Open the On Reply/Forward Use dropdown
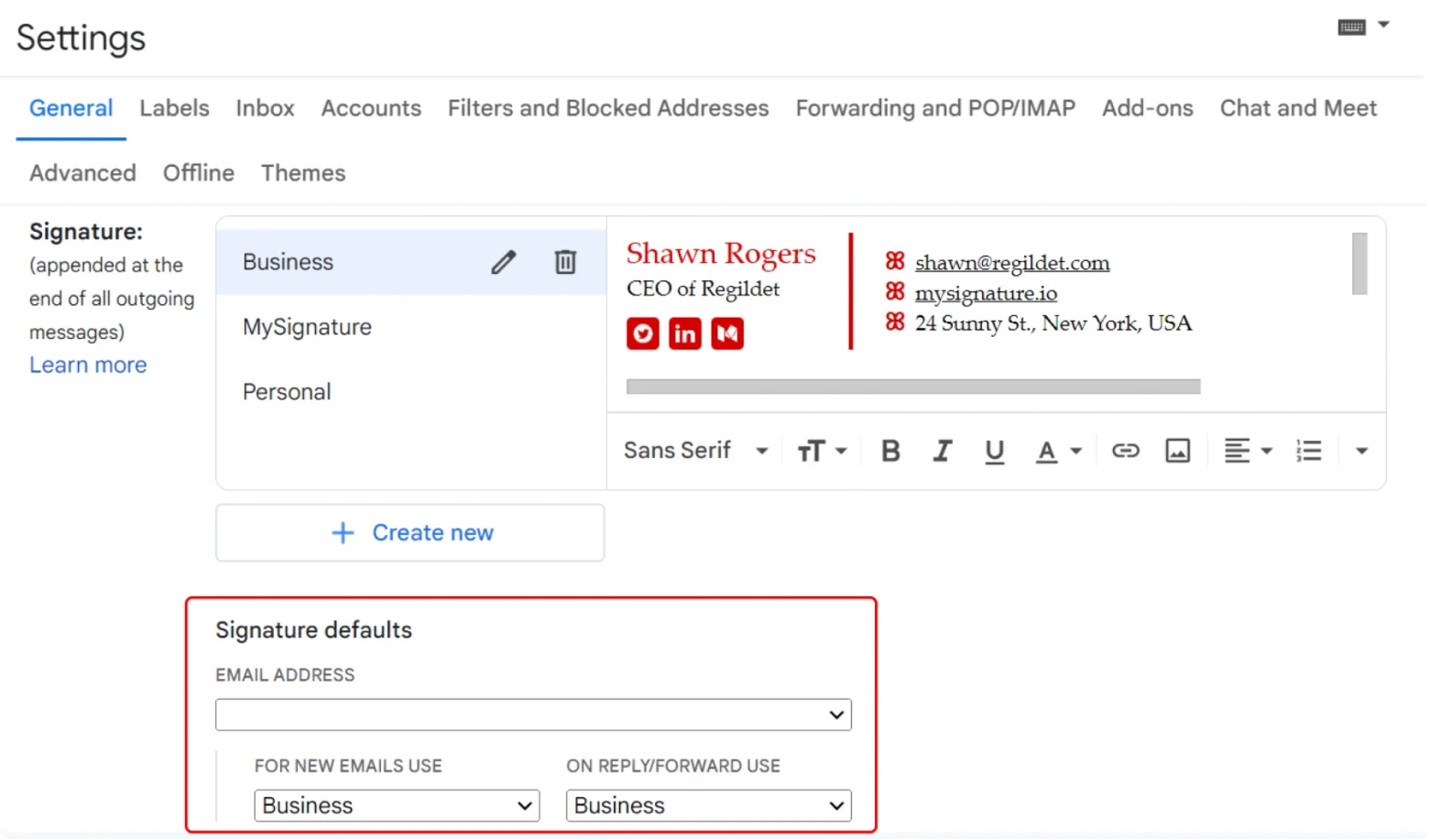Image resolution: width=1429 pixels, height=840 pixels. (708, 806)
